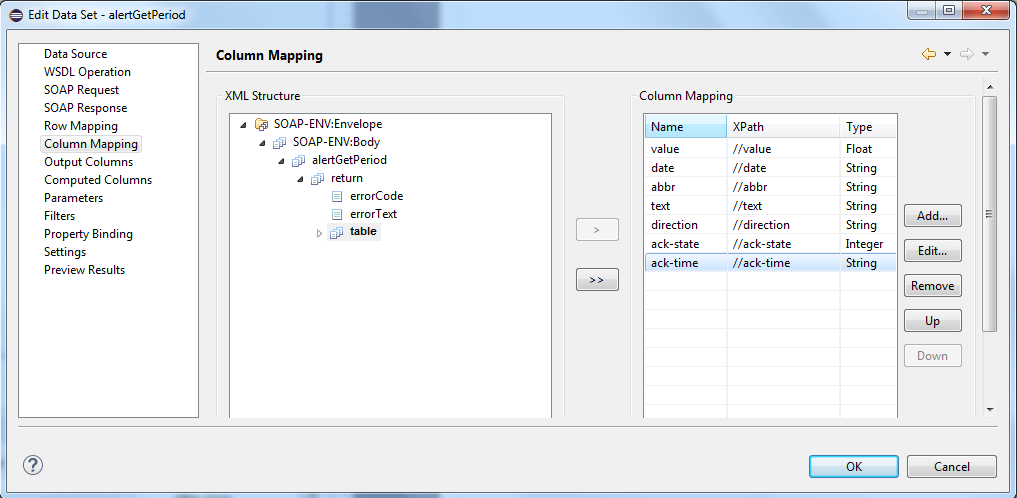Click the add-all double arrow button
1017x498 pixels.
coord(597,281)
